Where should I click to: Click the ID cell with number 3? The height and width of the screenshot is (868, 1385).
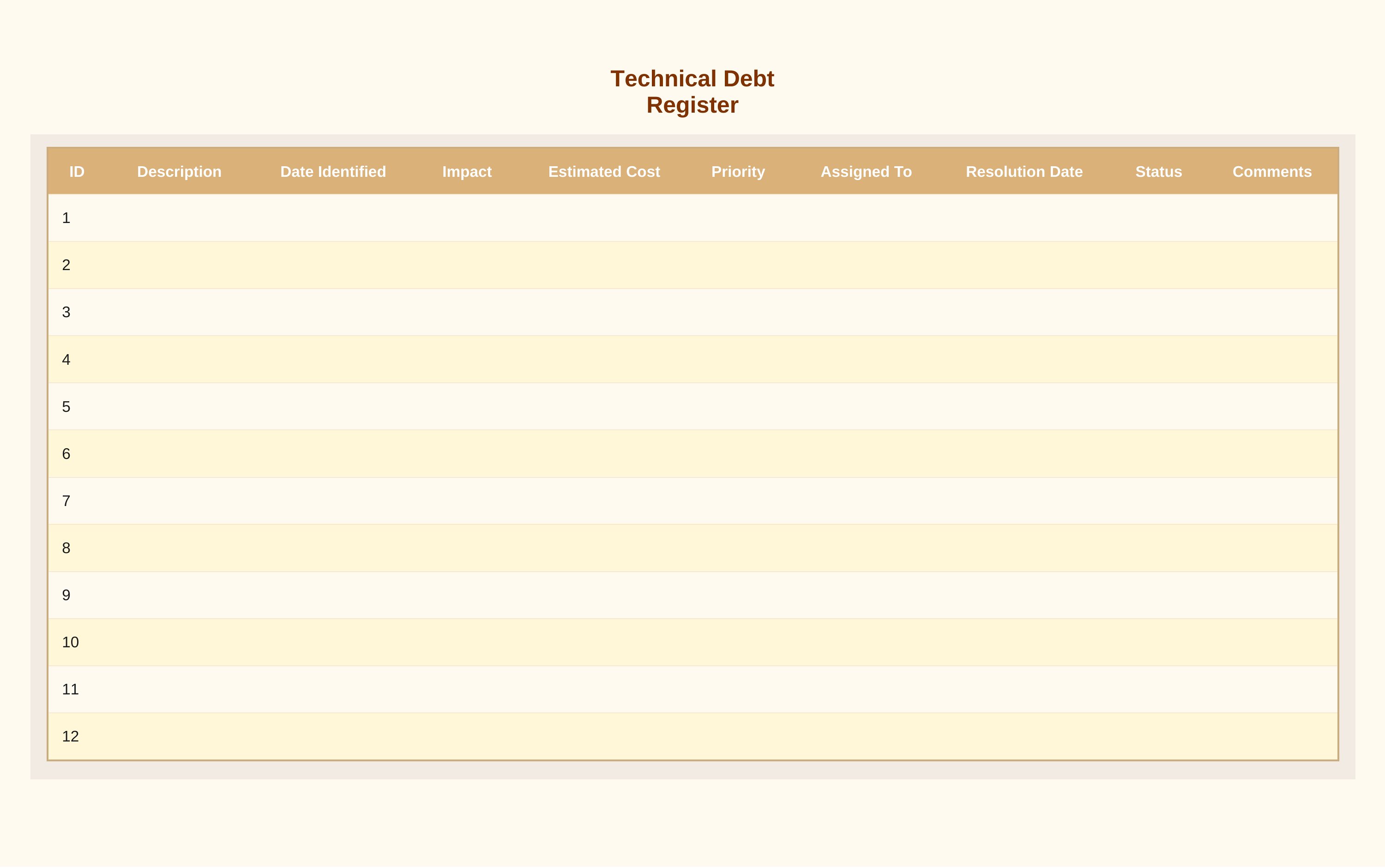(77, 312)
